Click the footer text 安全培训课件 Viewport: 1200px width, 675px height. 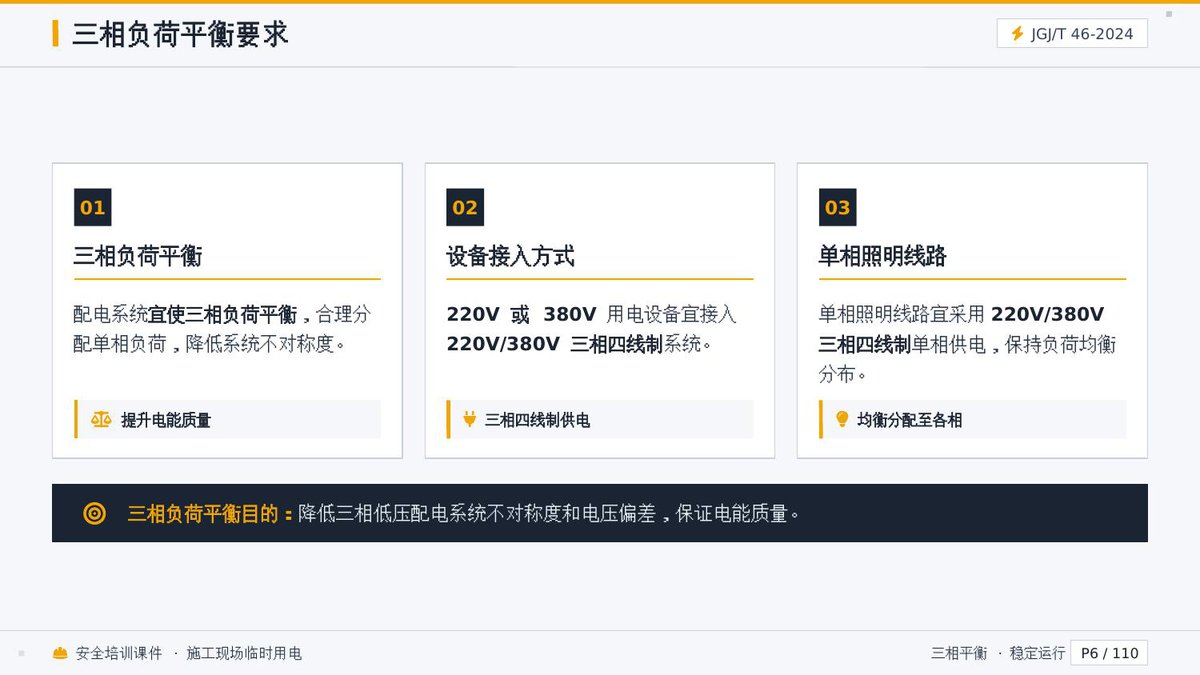(119, 653)
